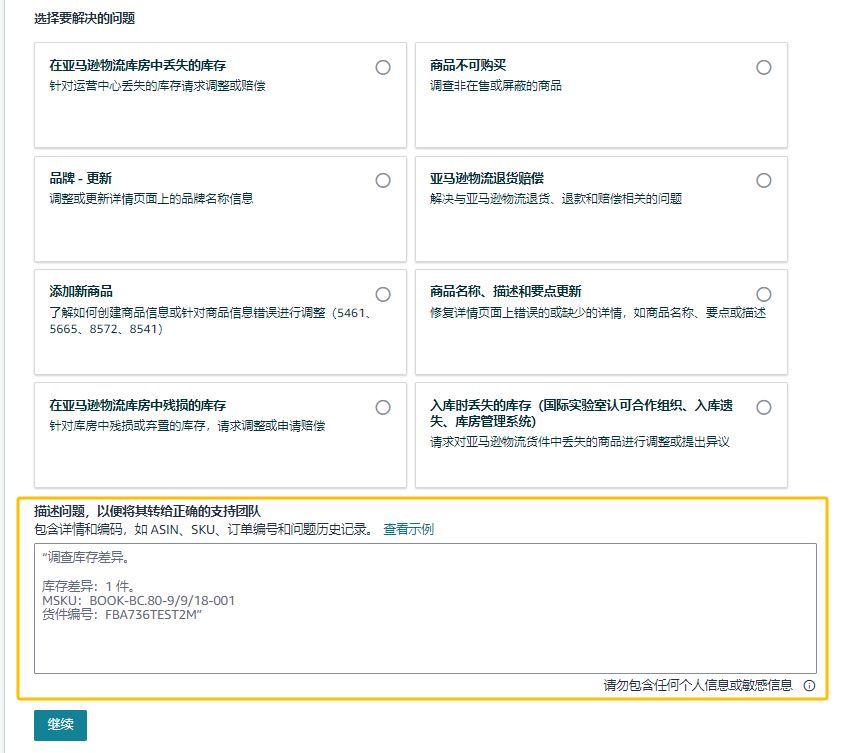The image size is (844, 753).
Task: Click the 在亚马逊物流库房中丢失的库存 card title
Action: pos(137,66)
